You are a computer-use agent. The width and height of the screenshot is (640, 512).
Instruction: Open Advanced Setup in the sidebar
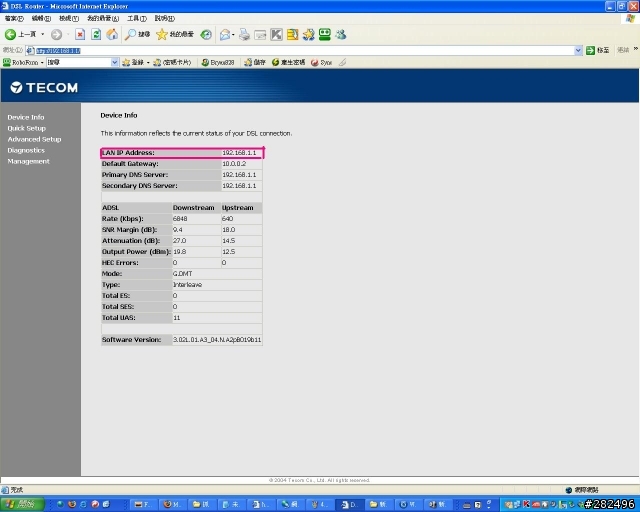(34, 139)
